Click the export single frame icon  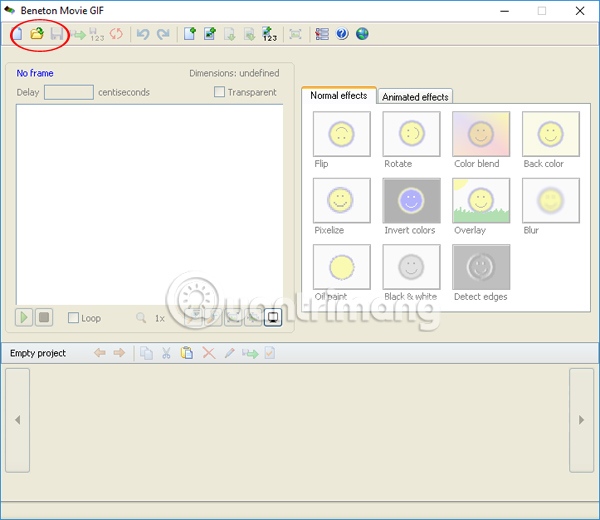(230, 34)
